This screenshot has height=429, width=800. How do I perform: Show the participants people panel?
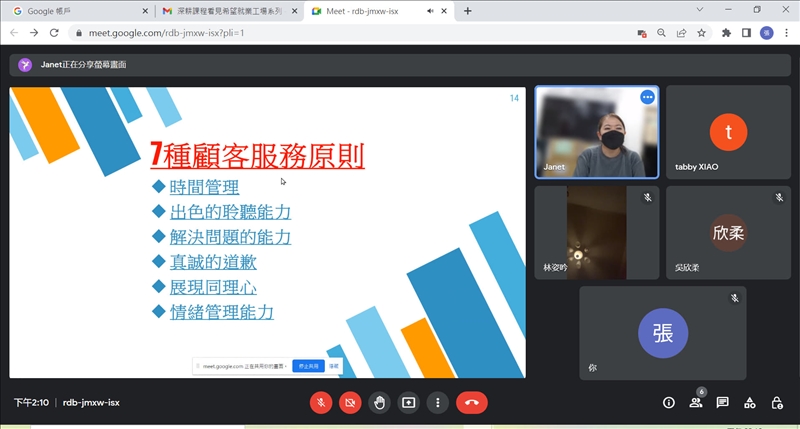[x=696, y=402]
